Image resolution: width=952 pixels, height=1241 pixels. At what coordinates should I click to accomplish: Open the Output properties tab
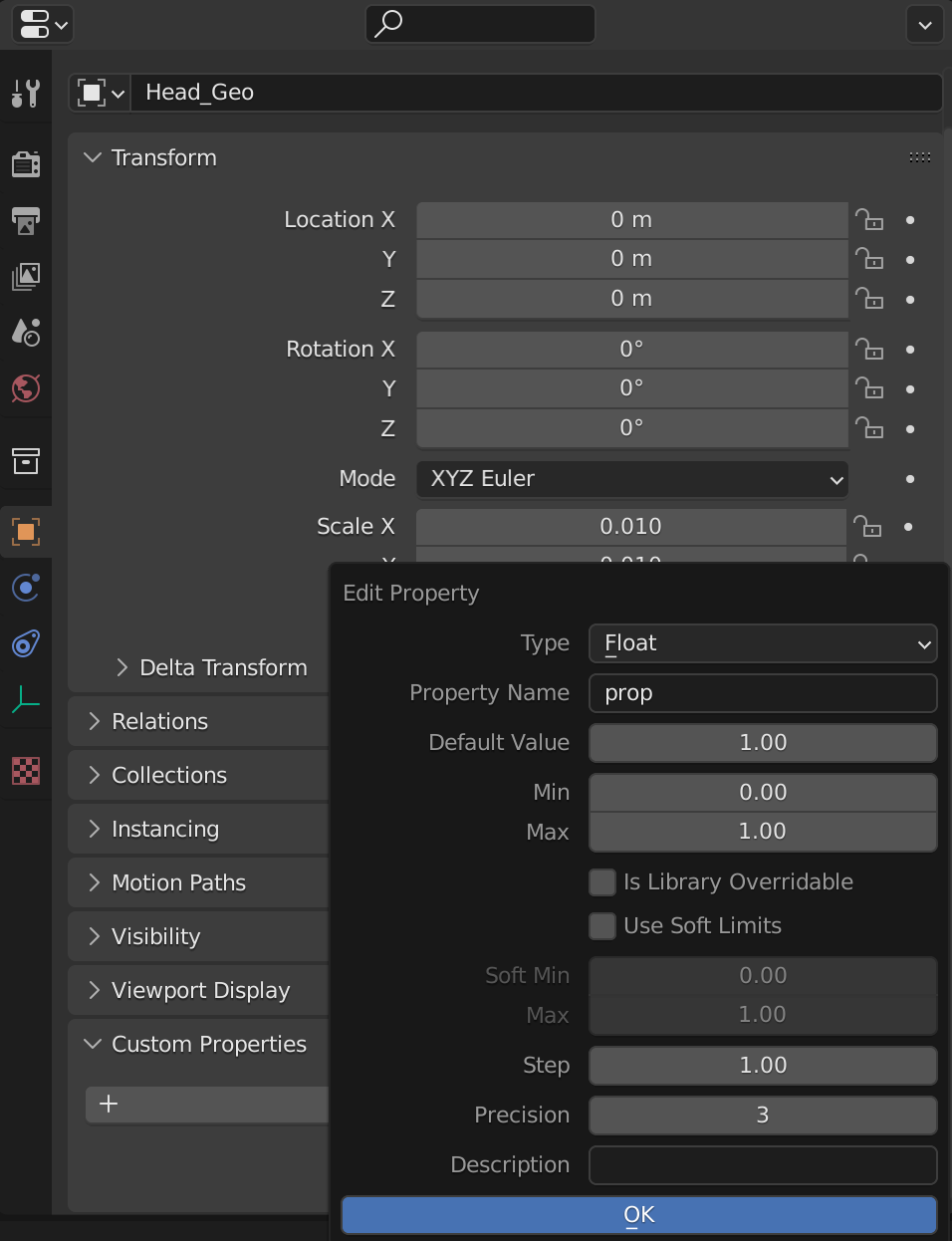point(26,220)
